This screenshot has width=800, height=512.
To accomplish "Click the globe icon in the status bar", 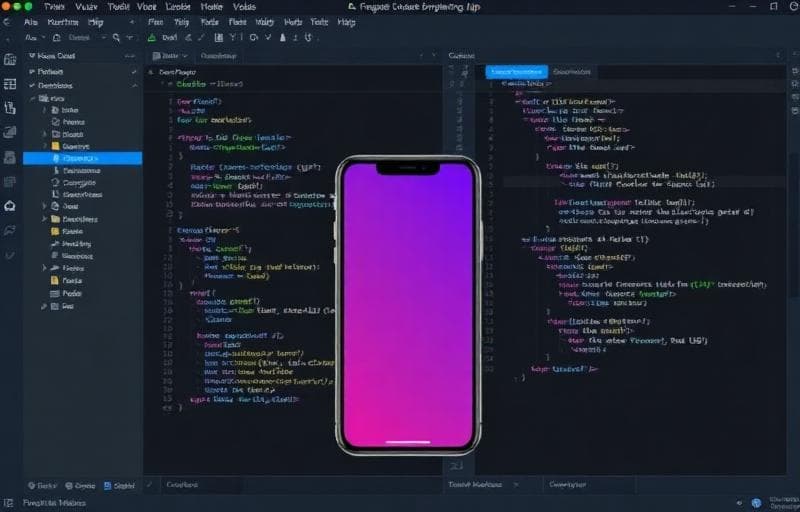I will tap(756, 503).
